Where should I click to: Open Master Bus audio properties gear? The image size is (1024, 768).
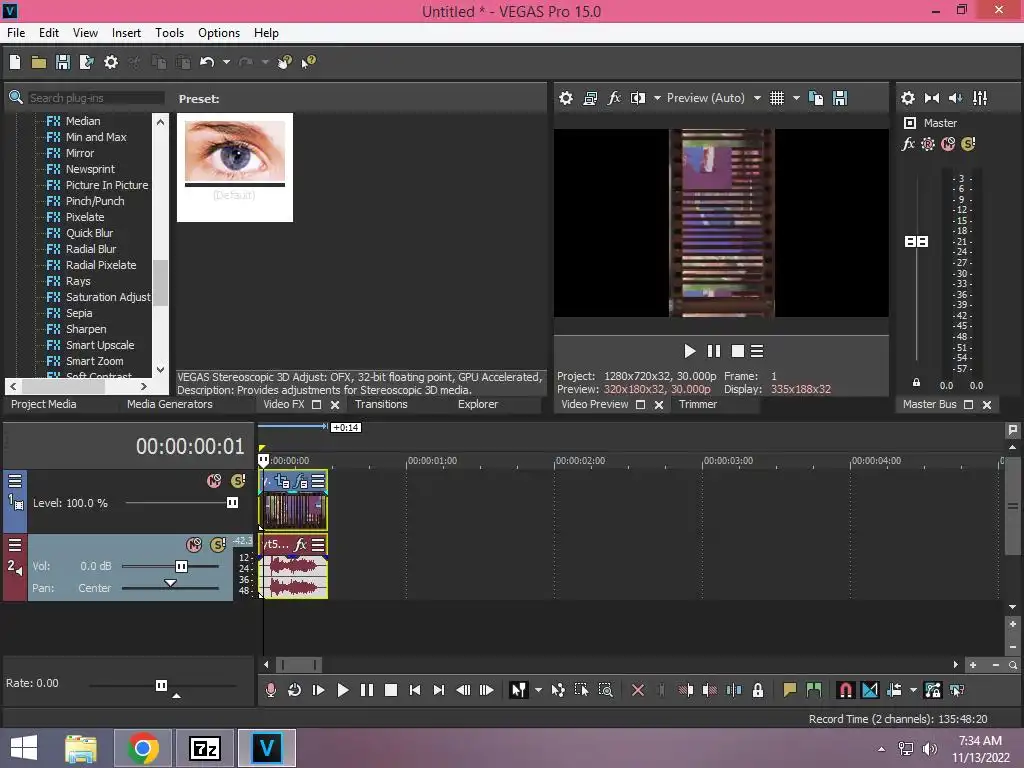pos(908,98)
